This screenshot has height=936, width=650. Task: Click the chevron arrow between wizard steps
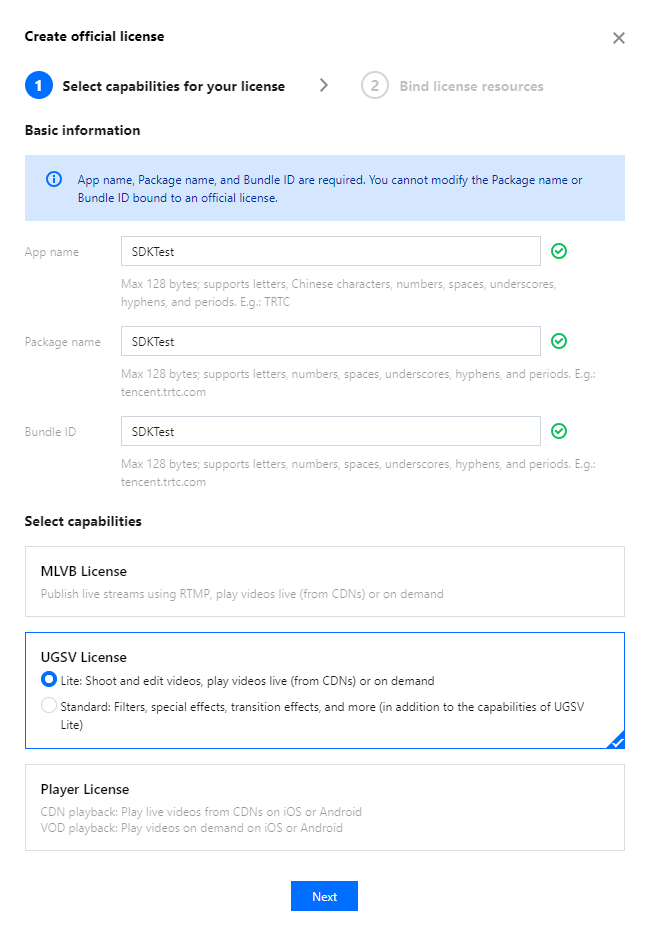click(323, 86)
